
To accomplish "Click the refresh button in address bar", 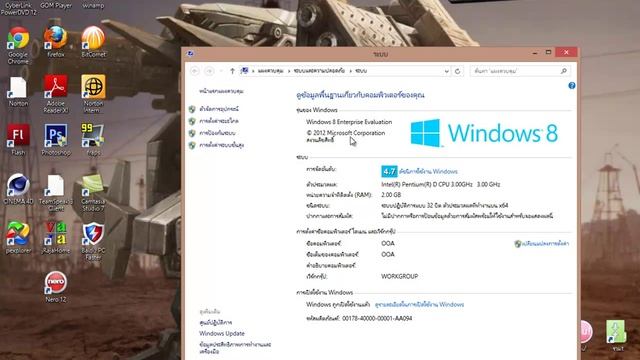I will [458, 71].
